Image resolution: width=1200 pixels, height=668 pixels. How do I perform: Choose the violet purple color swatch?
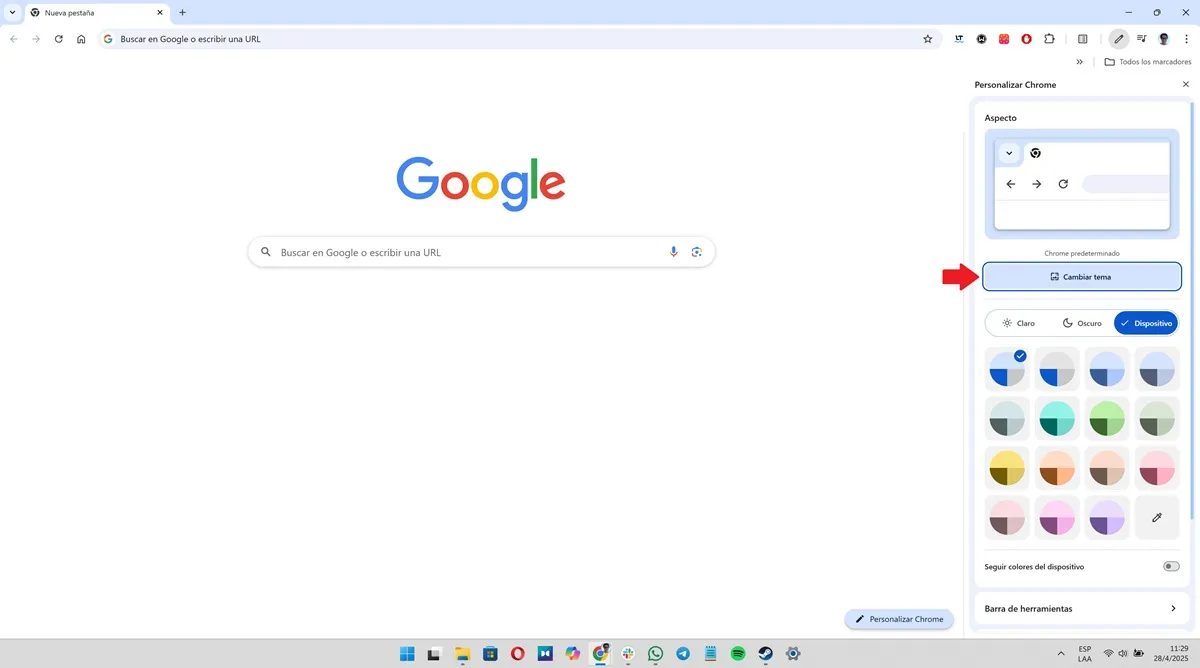(x=1107, y=518)
